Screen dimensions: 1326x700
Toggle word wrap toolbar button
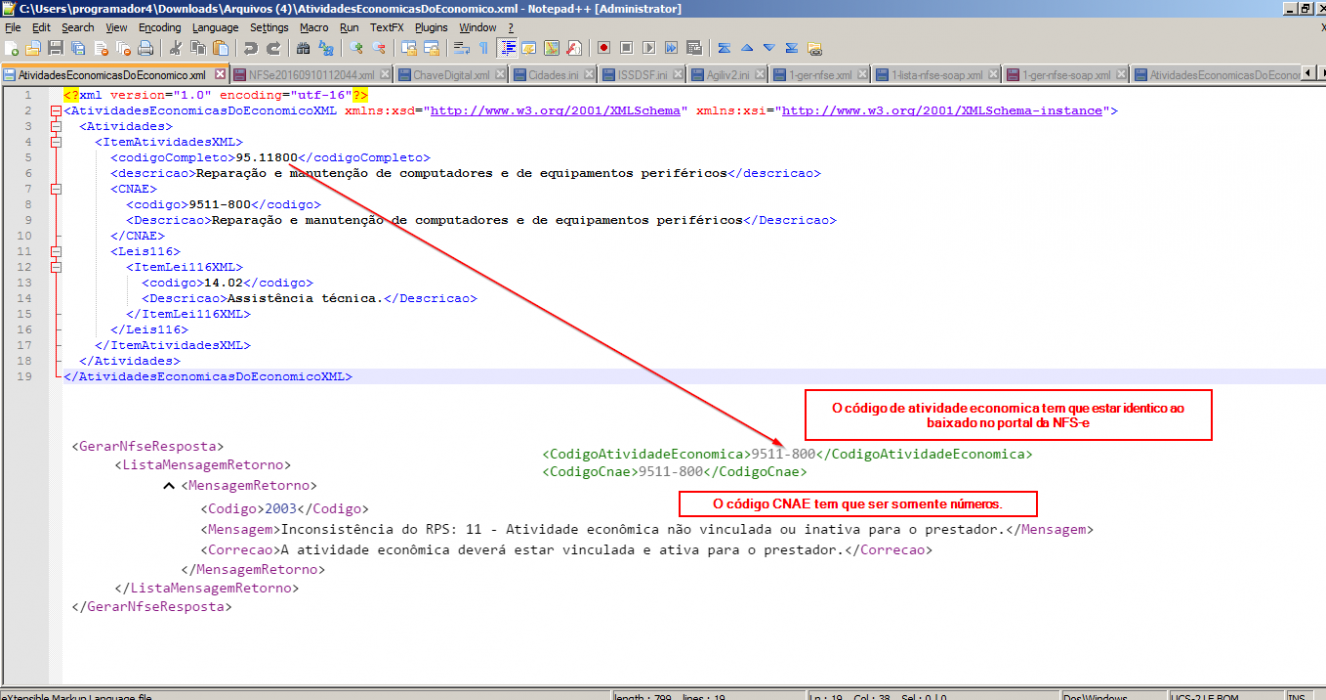pos(462,48)
